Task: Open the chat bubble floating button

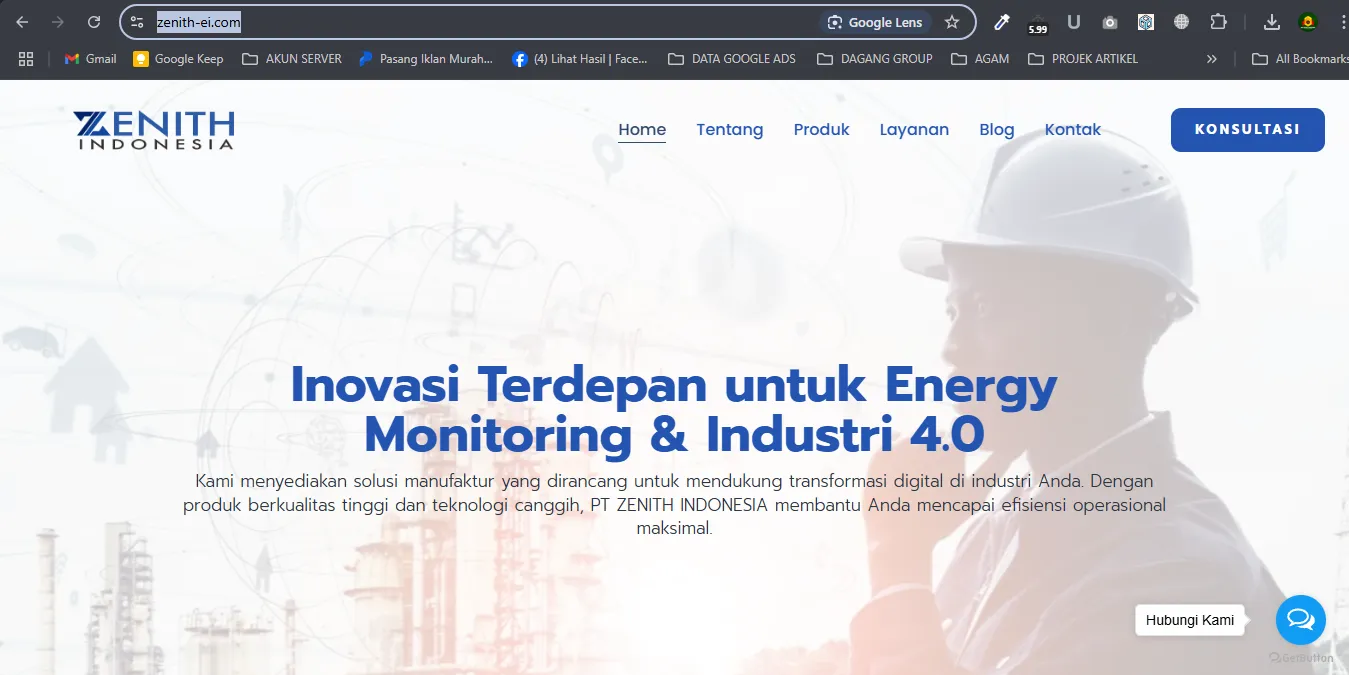Action: pos(1300,620)
